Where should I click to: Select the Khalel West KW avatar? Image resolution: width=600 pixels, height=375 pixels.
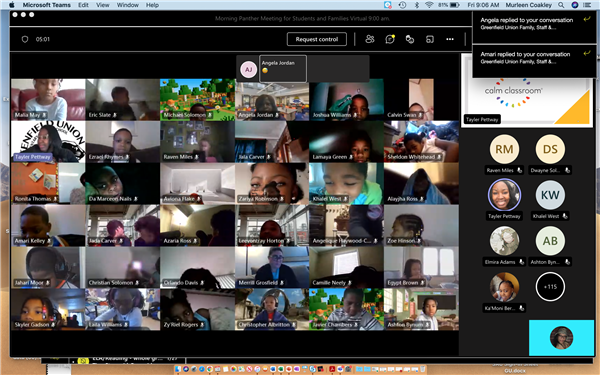click(550, 195)
